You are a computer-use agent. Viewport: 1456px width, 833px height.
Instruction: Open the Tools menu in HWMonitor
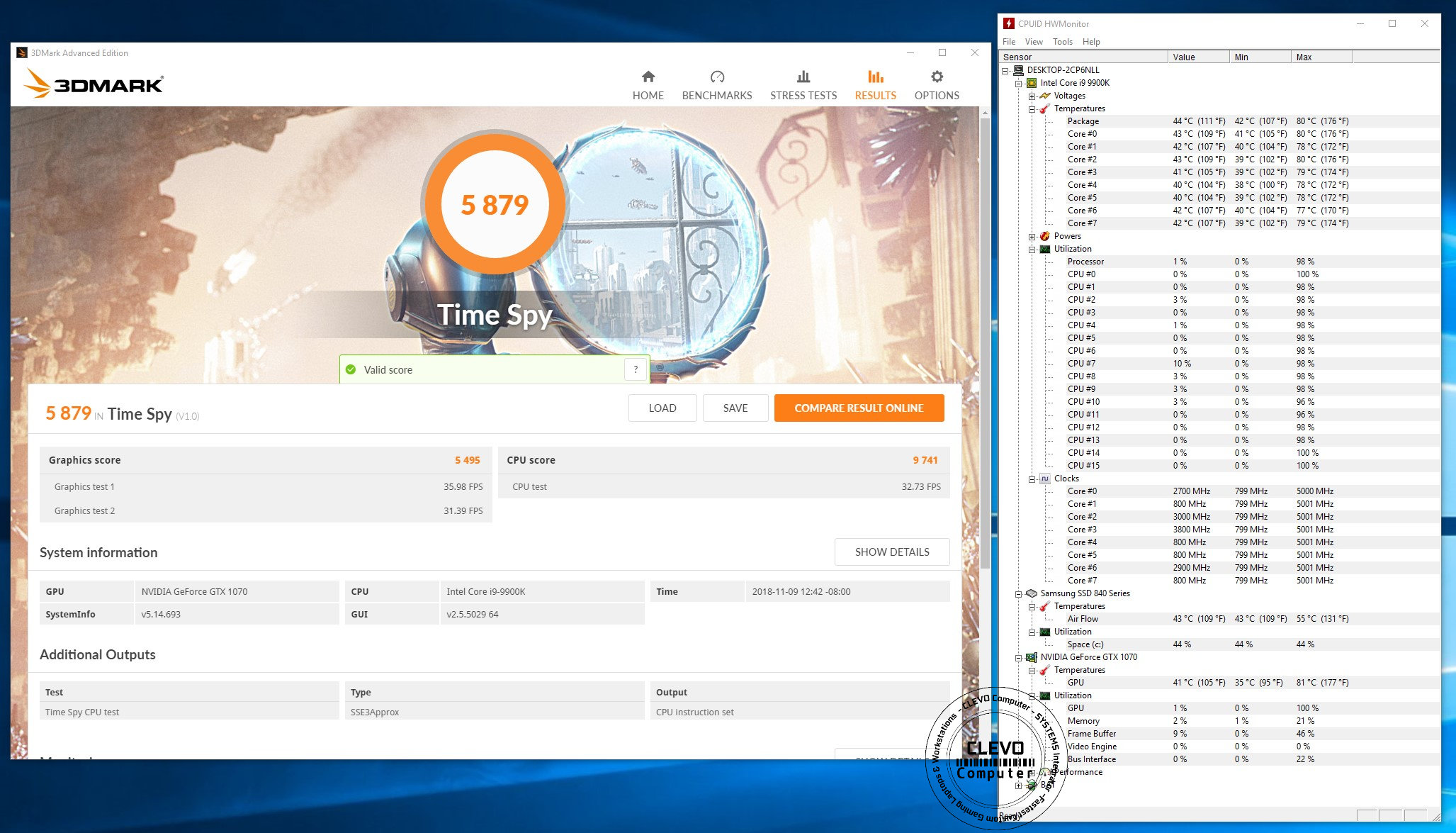tap(1062, 42)
